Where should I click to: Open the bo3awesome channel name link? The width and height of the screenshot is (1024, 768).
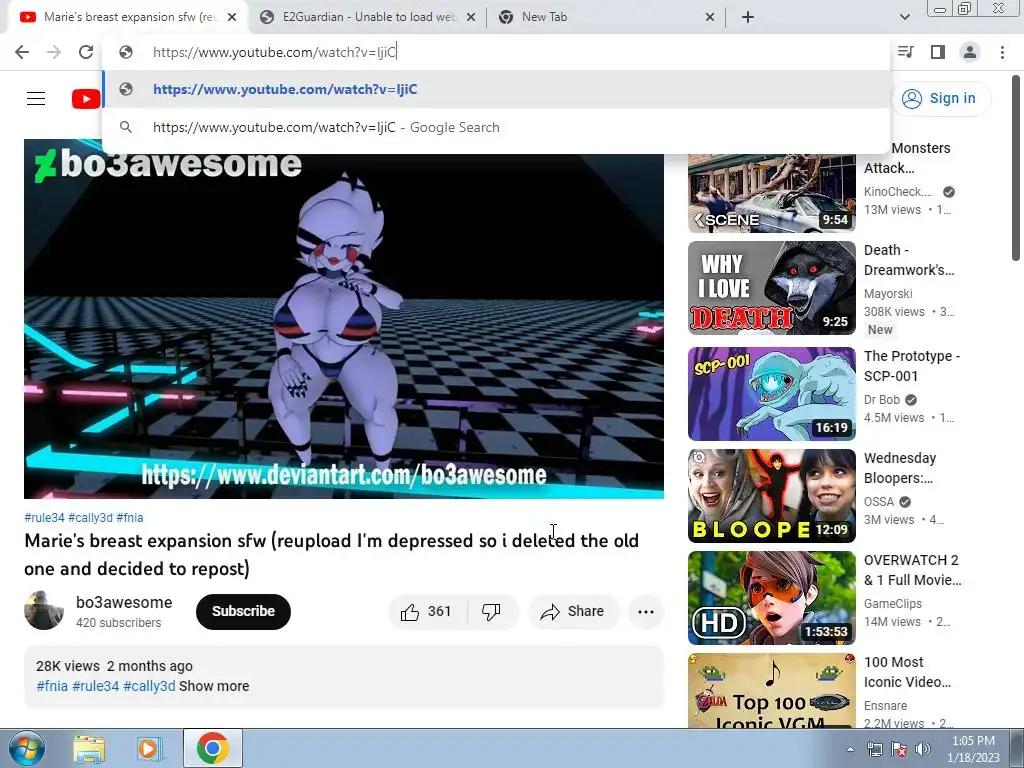(124, 603)
